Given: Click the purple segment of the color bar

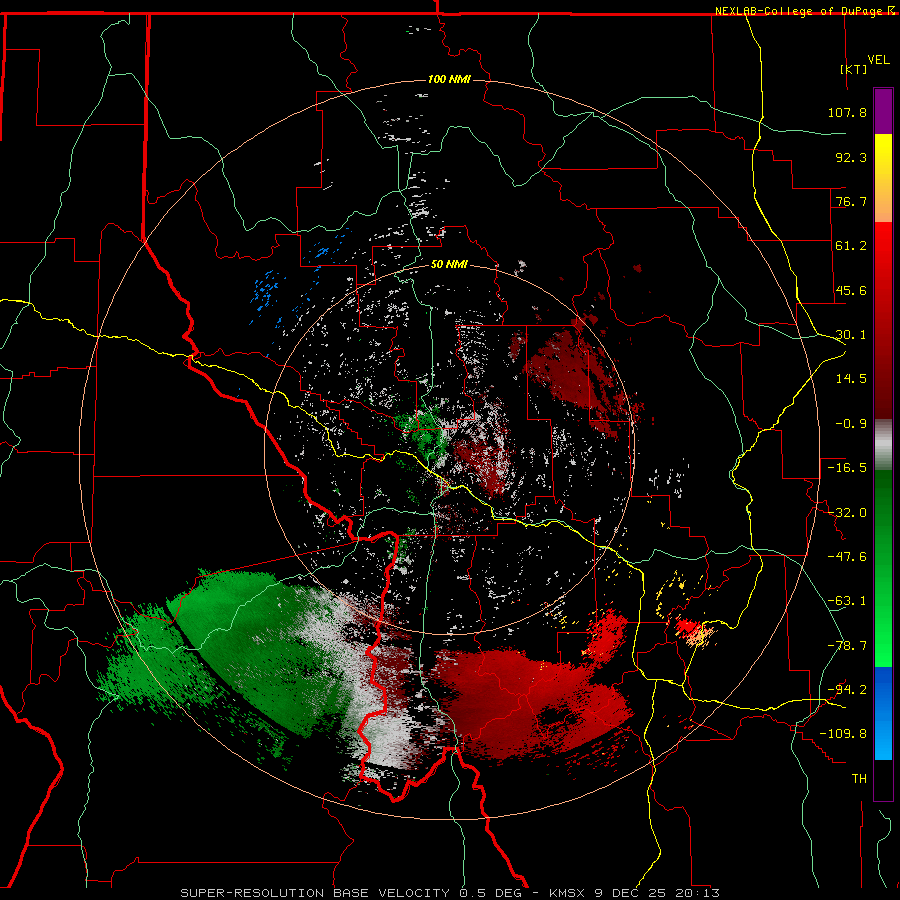Looking at the screenshot, I should tap(883, 111).
